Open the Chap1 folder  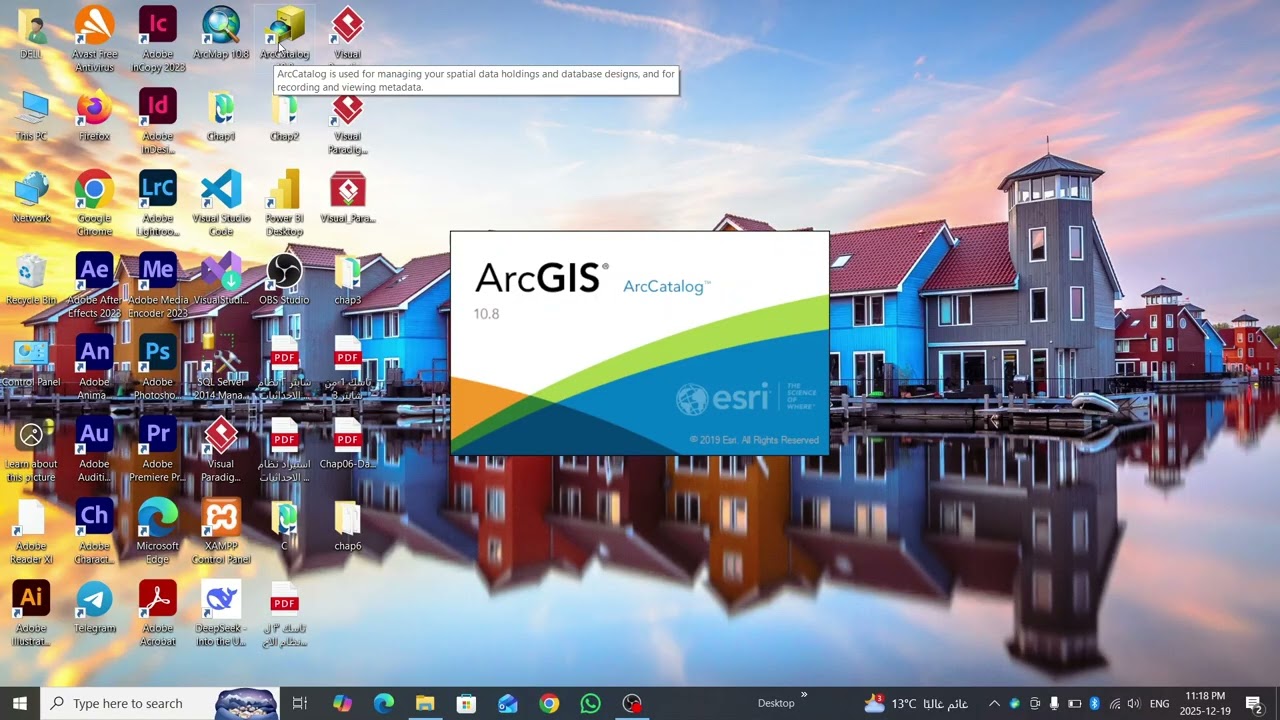tap(221, 115)
